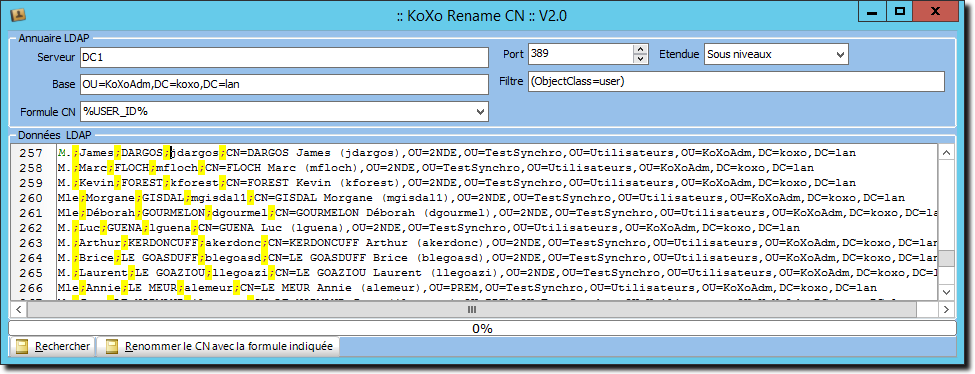Click the horizontal scrollbar thumb

472,309
